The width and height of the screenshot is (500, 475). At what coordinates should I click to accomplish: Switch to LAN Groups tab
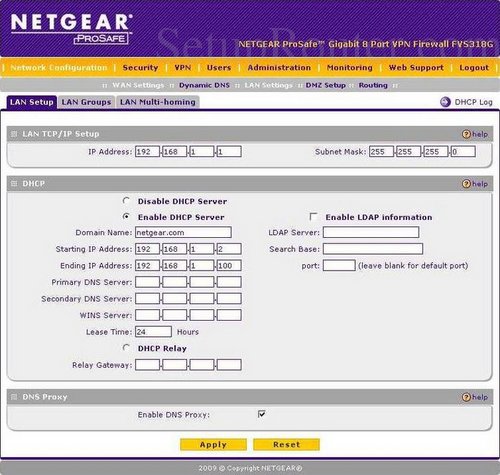click(x=86, y=102)
